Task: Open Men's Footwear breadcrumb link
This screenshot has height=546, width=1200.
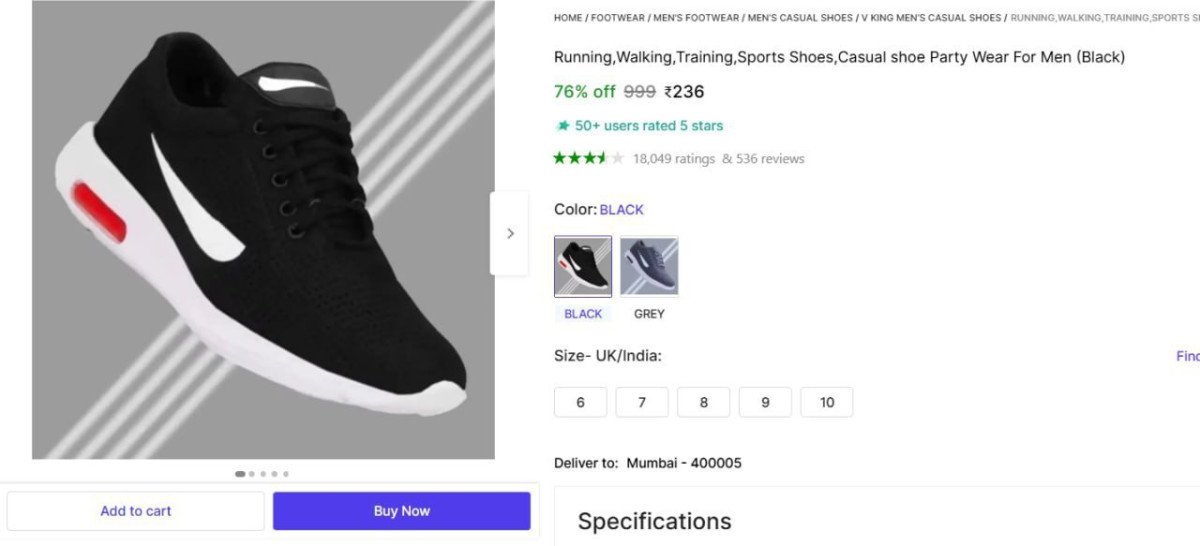Action: coord(696,18)
